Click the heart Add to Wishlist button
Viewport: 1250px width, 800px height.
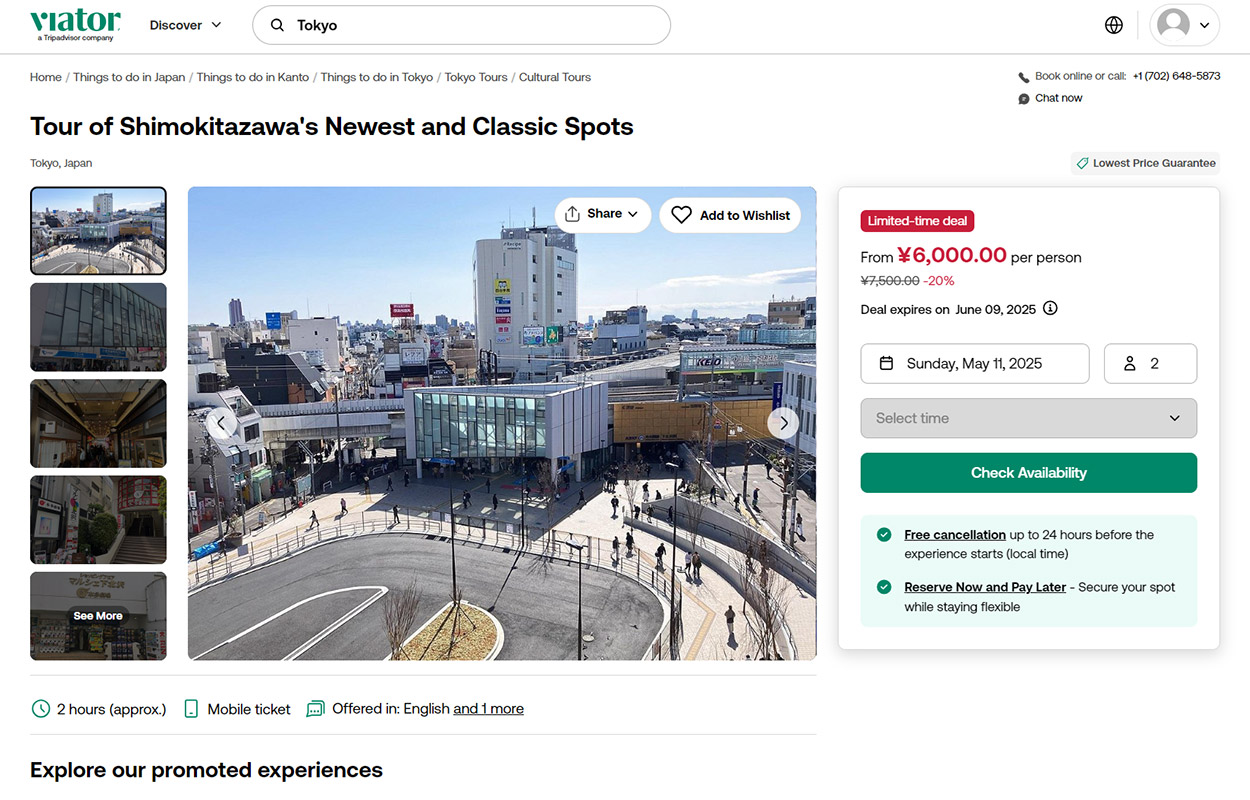tap(730, 215)
